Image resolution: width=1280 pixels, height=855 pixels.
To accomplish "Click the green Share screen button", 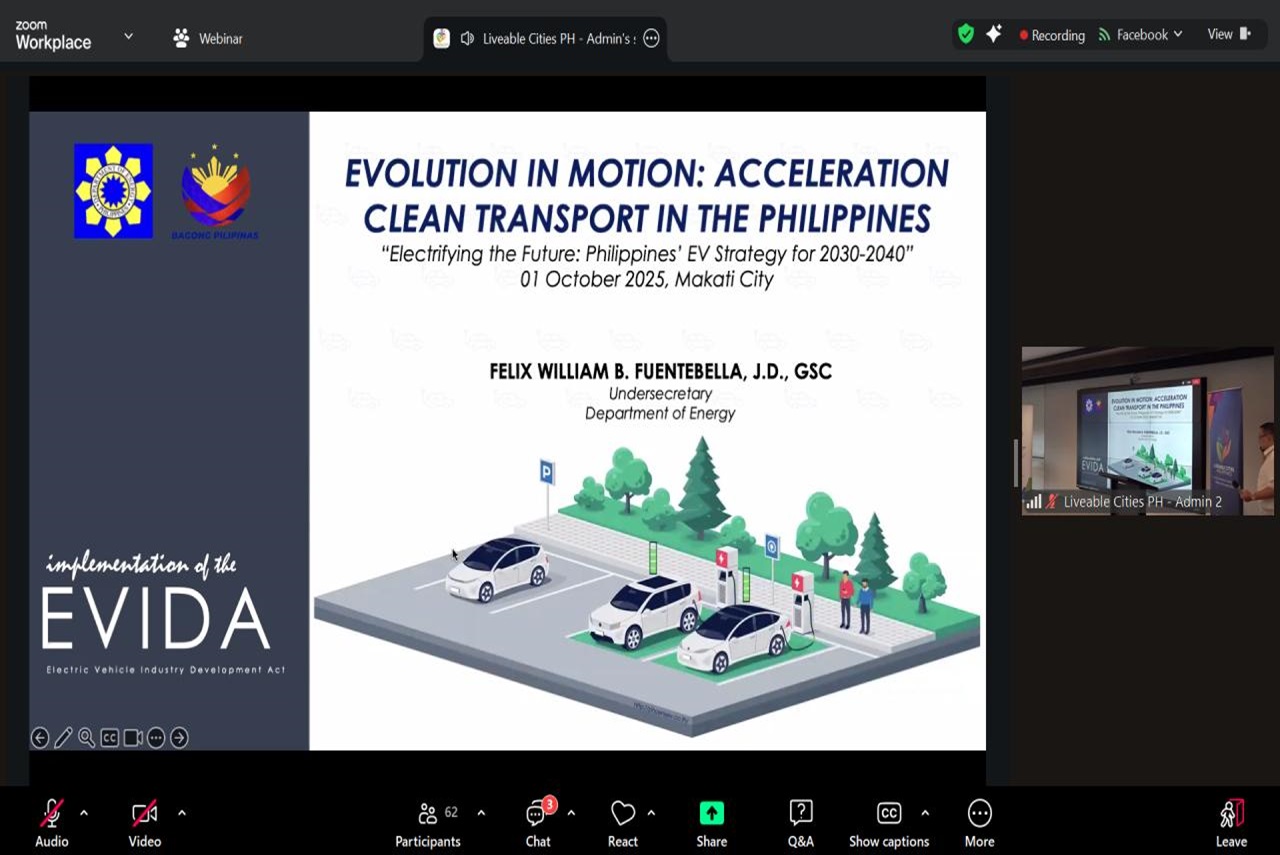I will click(x=711, y=824).
